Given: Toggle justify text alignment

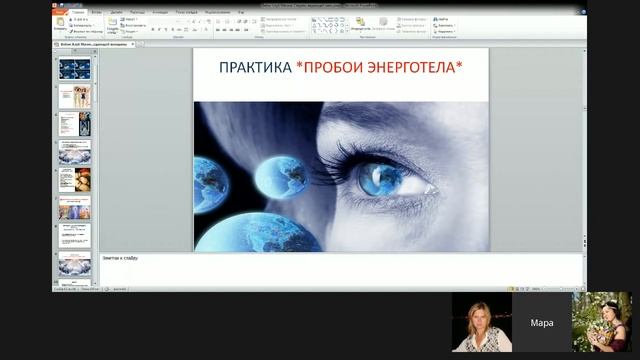Looking at the screenshot, I should pos(238,30).
